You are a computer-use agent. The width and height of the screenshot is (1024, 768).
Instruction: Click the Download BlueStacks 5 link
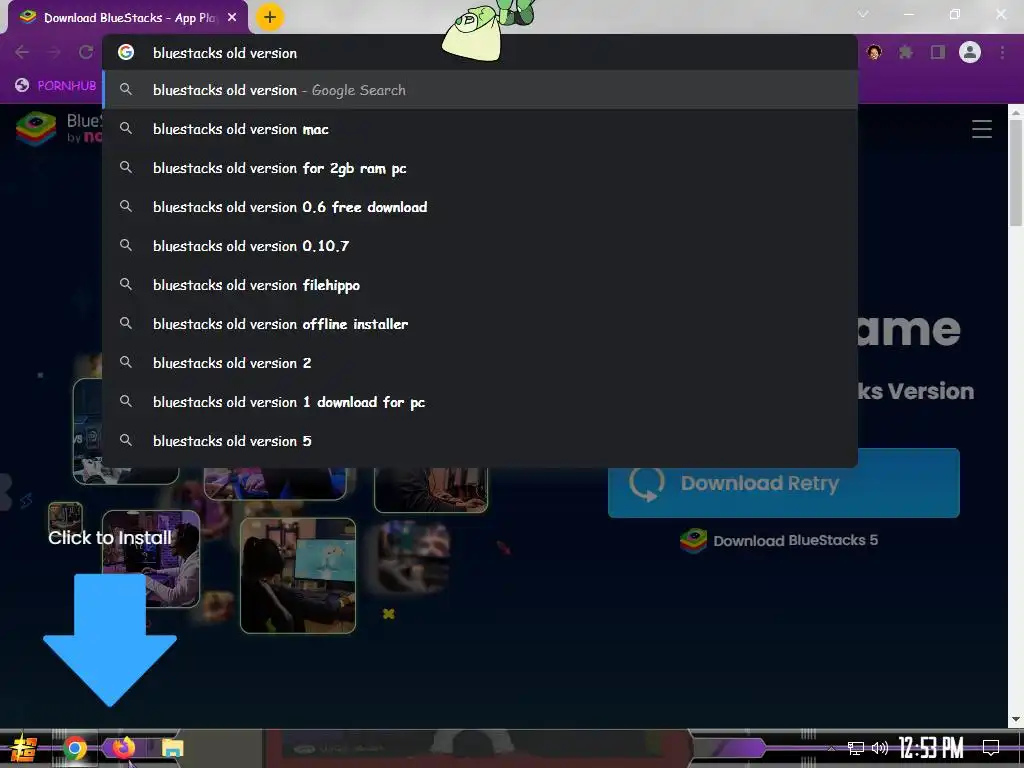tap(779, 541)
